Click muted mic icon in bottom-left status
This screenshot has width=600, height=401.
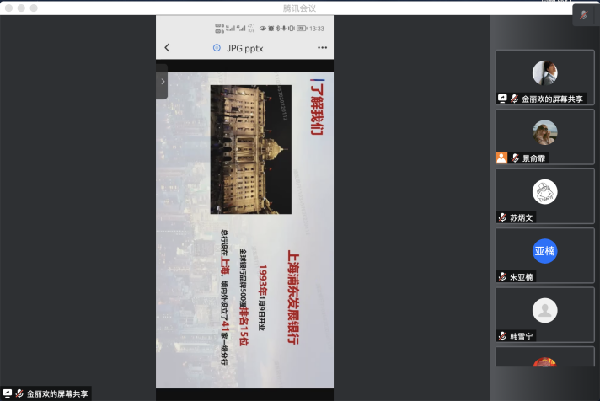pos(19,394)
